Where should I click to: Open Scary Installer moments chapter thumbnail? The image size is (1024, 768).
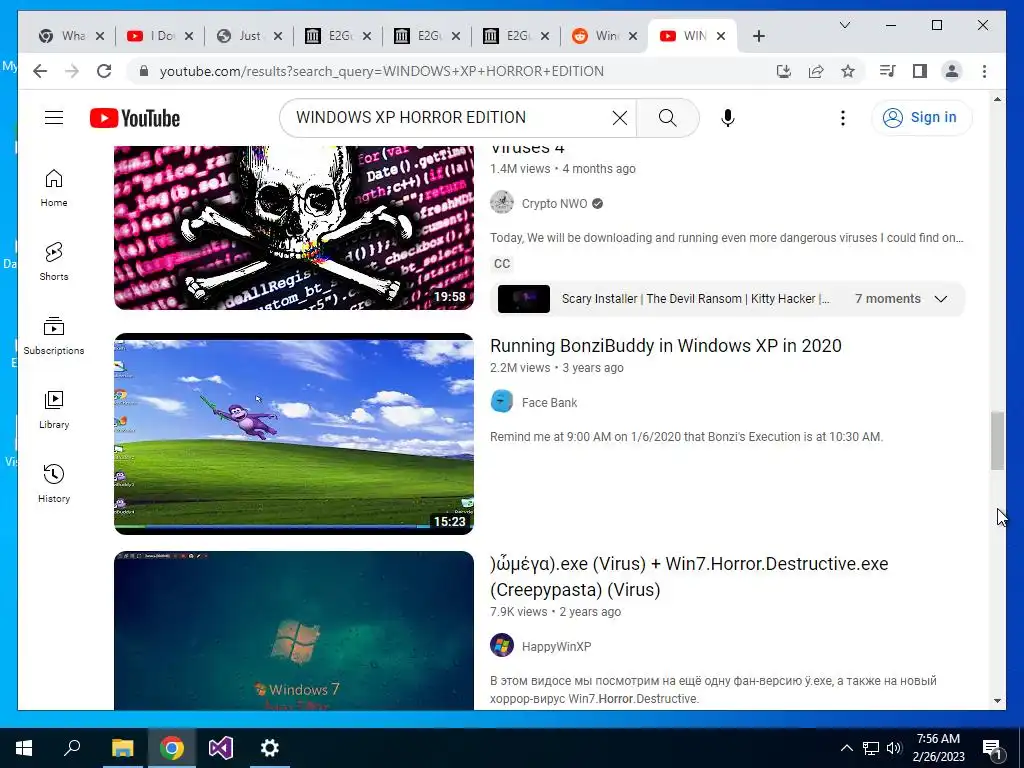pos(524,299)
